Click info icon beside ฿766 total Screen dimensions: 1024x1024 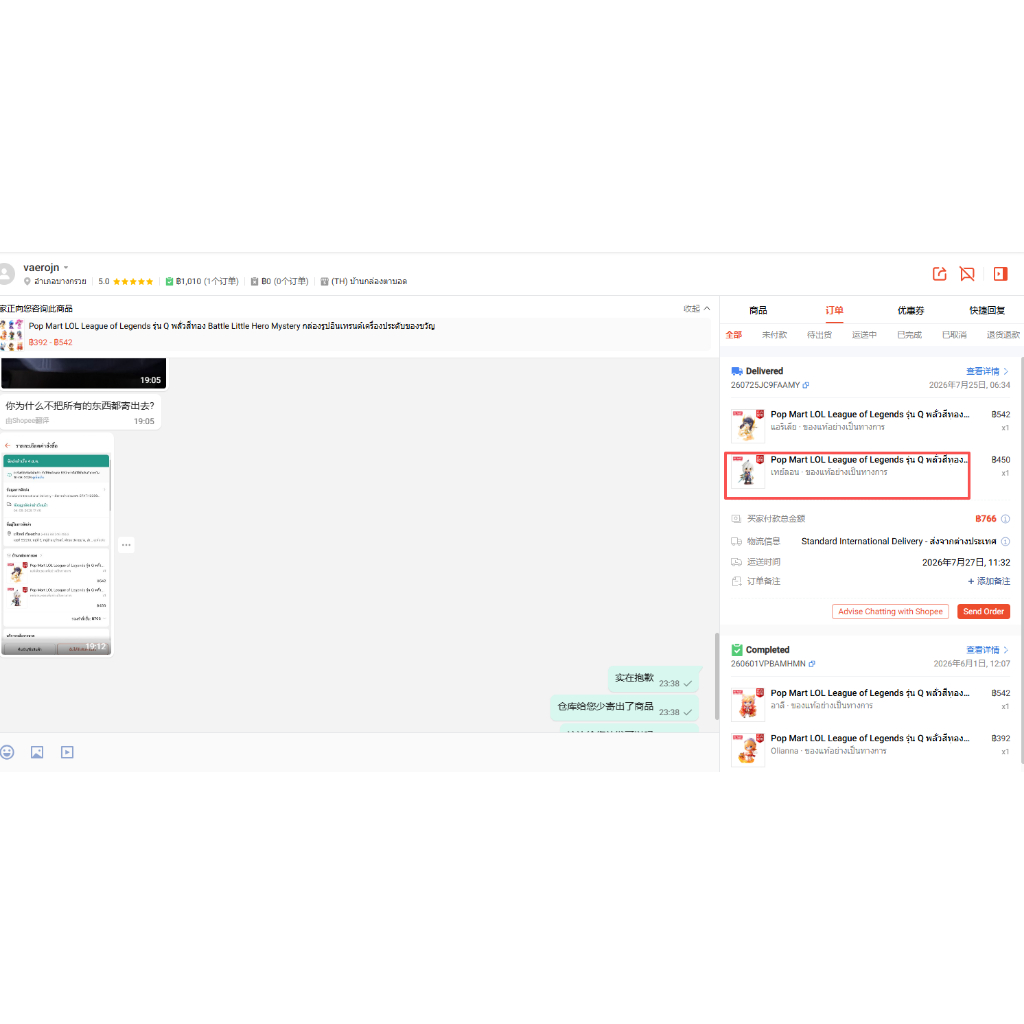click(1005, 519)
